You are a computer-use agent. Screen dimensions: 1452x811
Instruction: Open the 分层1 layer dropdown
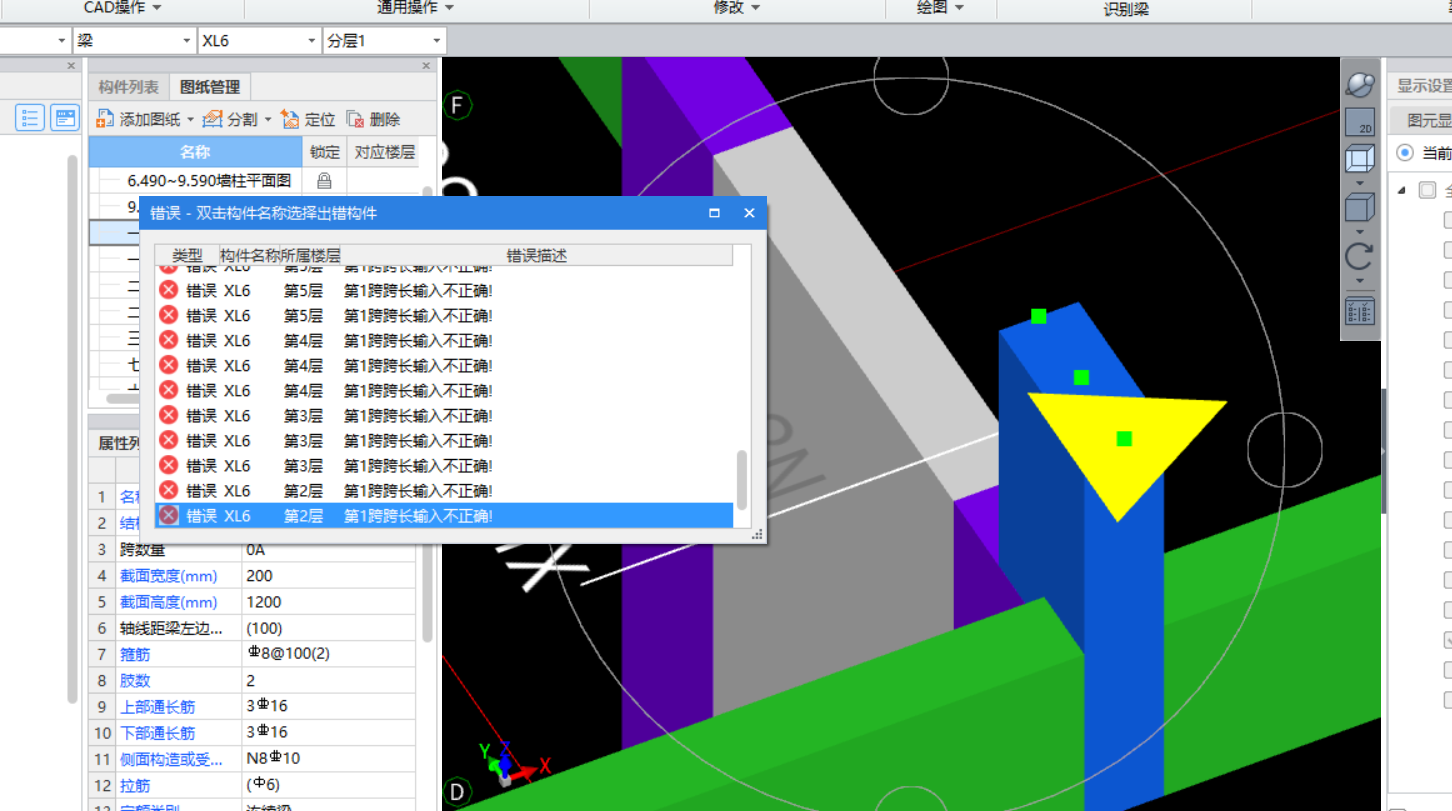tap(436, 41)
